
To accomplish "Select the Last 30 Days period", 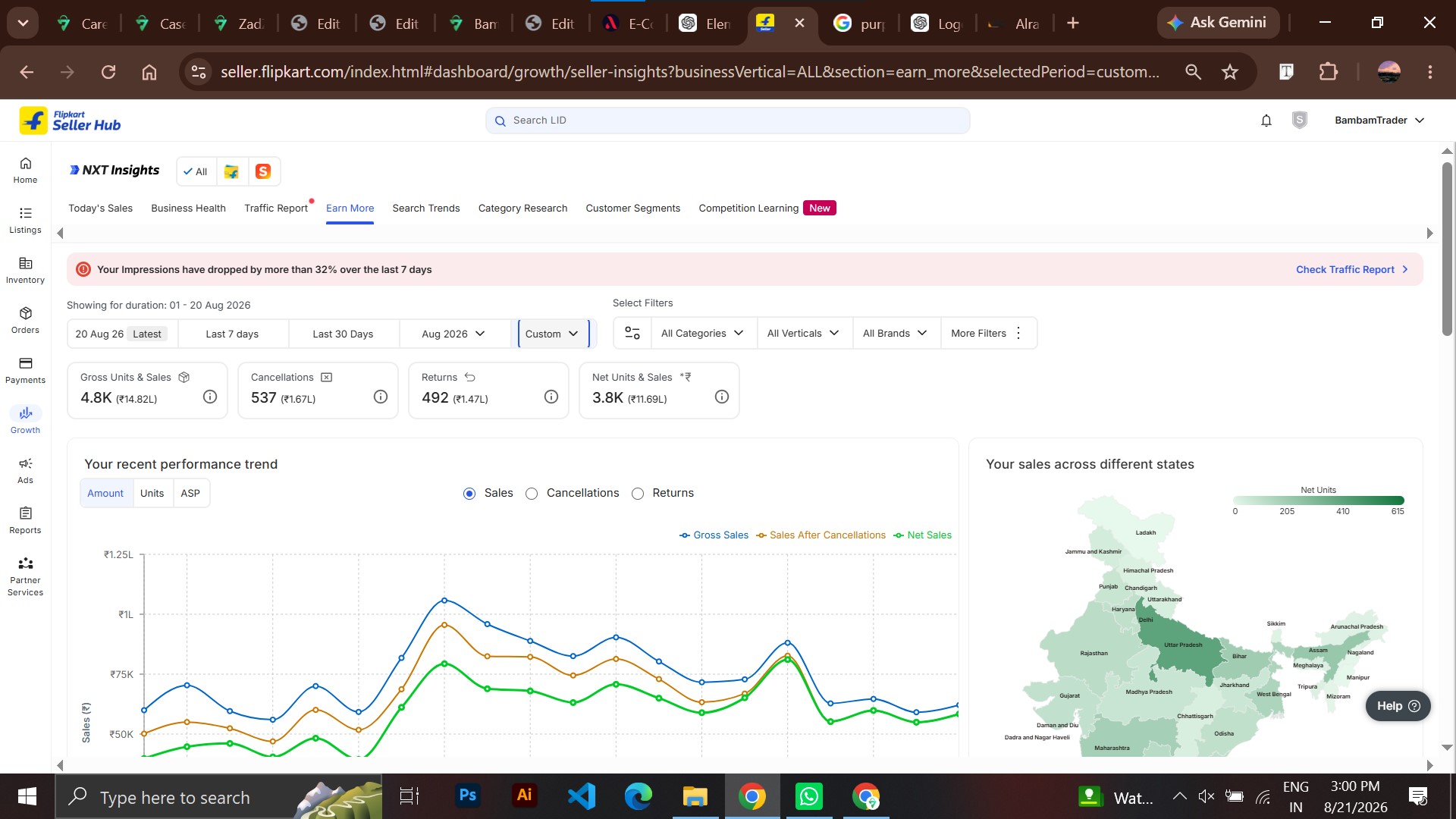I will coord(343,334).
